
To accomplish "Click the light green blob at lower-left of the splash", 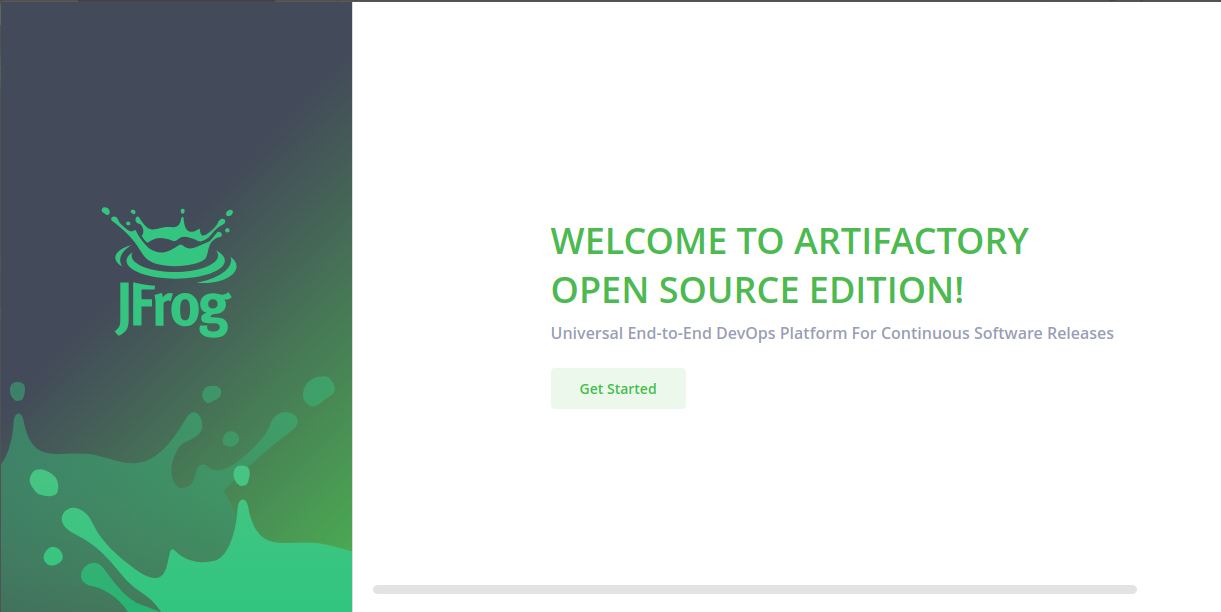I will (43, 482).
